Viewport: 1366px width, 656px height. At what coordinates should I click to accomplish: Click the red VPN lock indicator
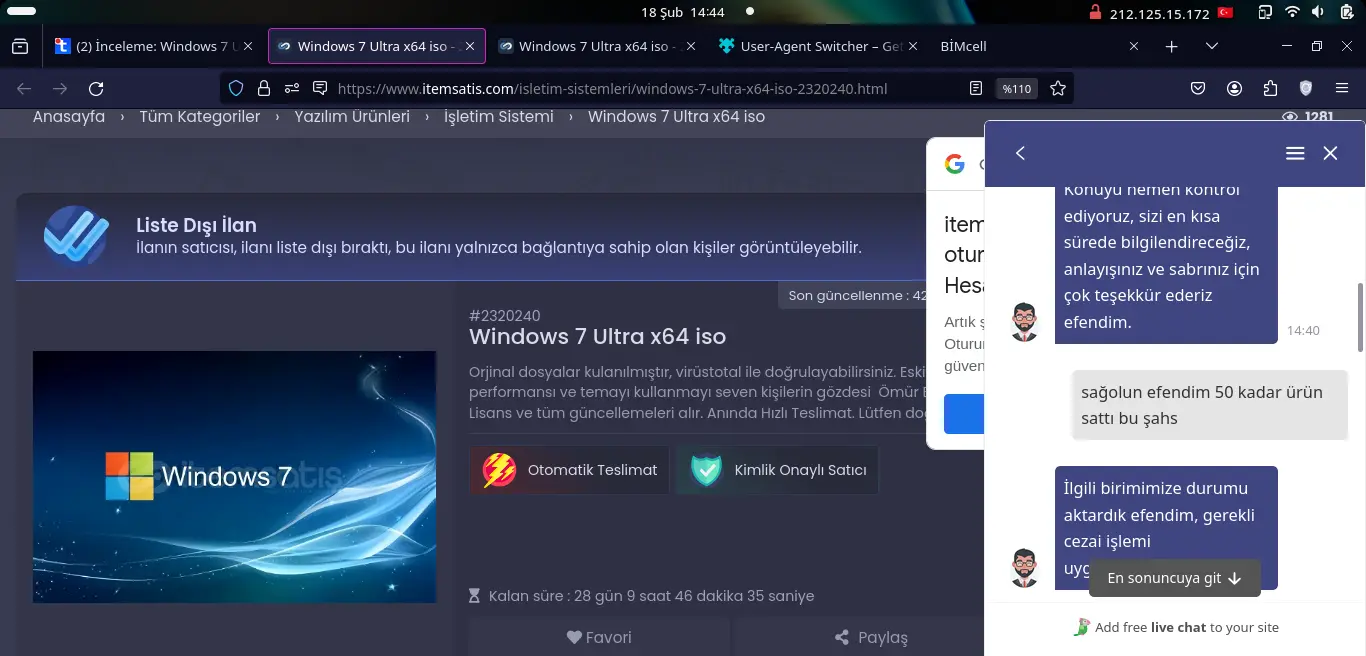(1095, 12)
